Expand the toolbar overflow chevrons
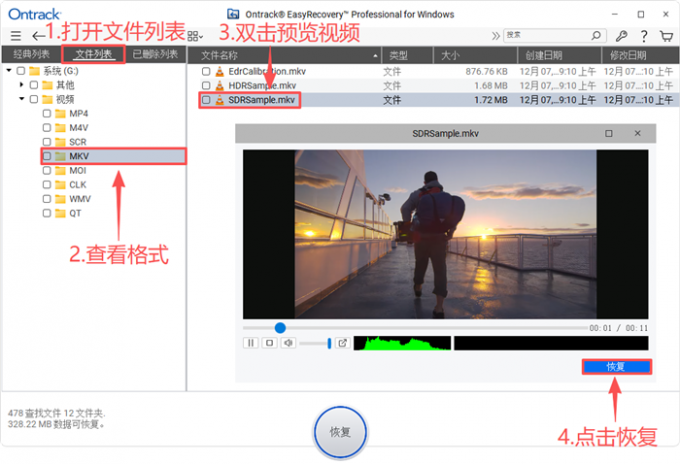Screen dimensions: 680x464 tap(496, 36)
